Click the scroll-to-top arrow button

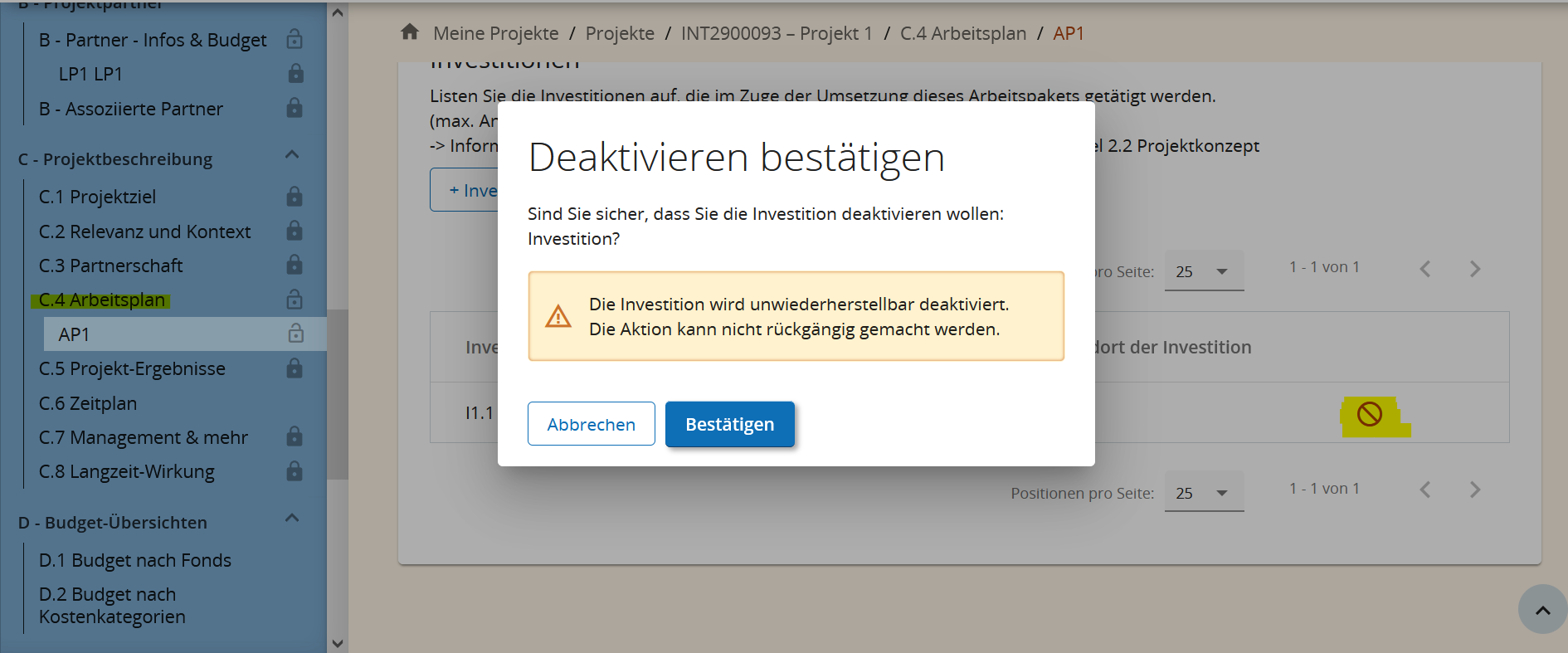pos(1542,610)
